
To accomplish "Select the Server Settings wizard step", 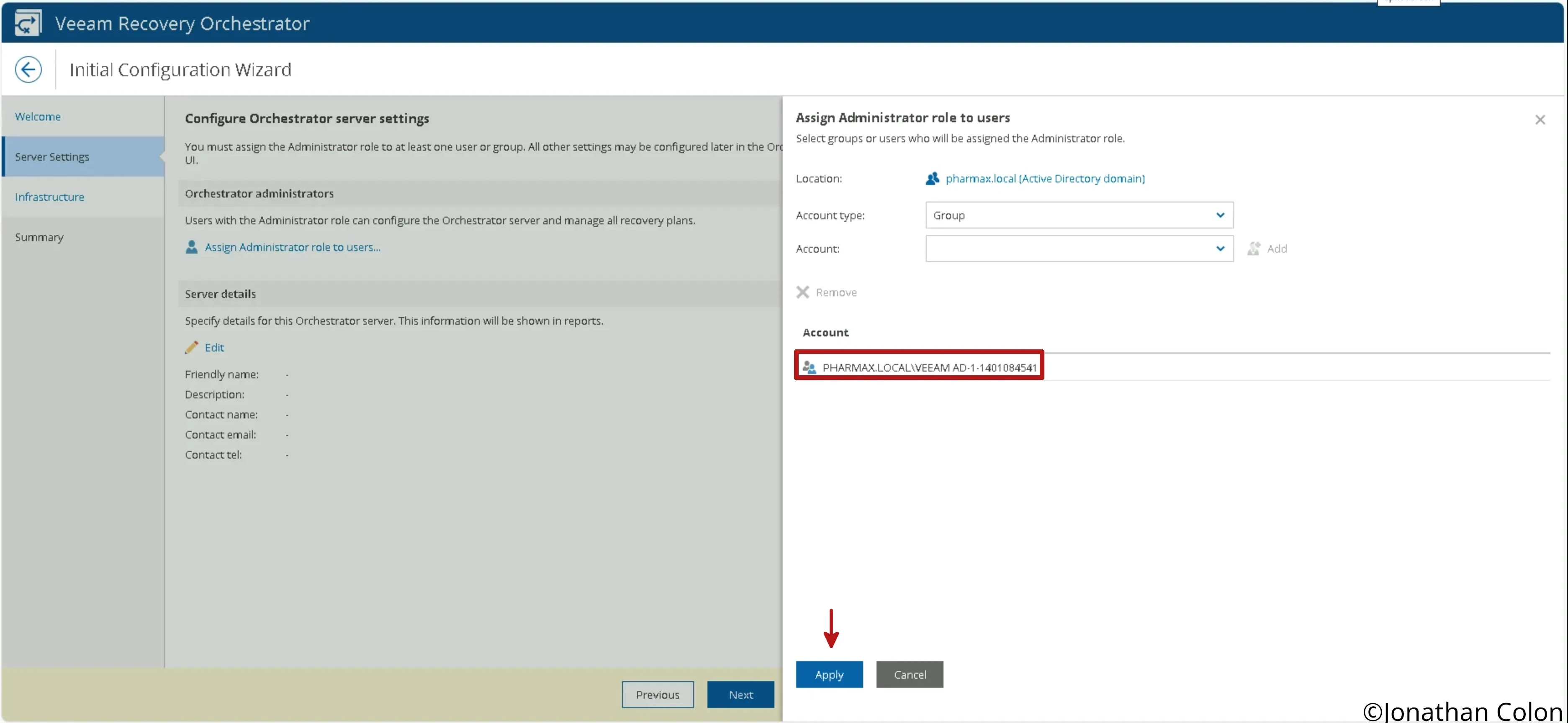I will click(x=83, y=156).
